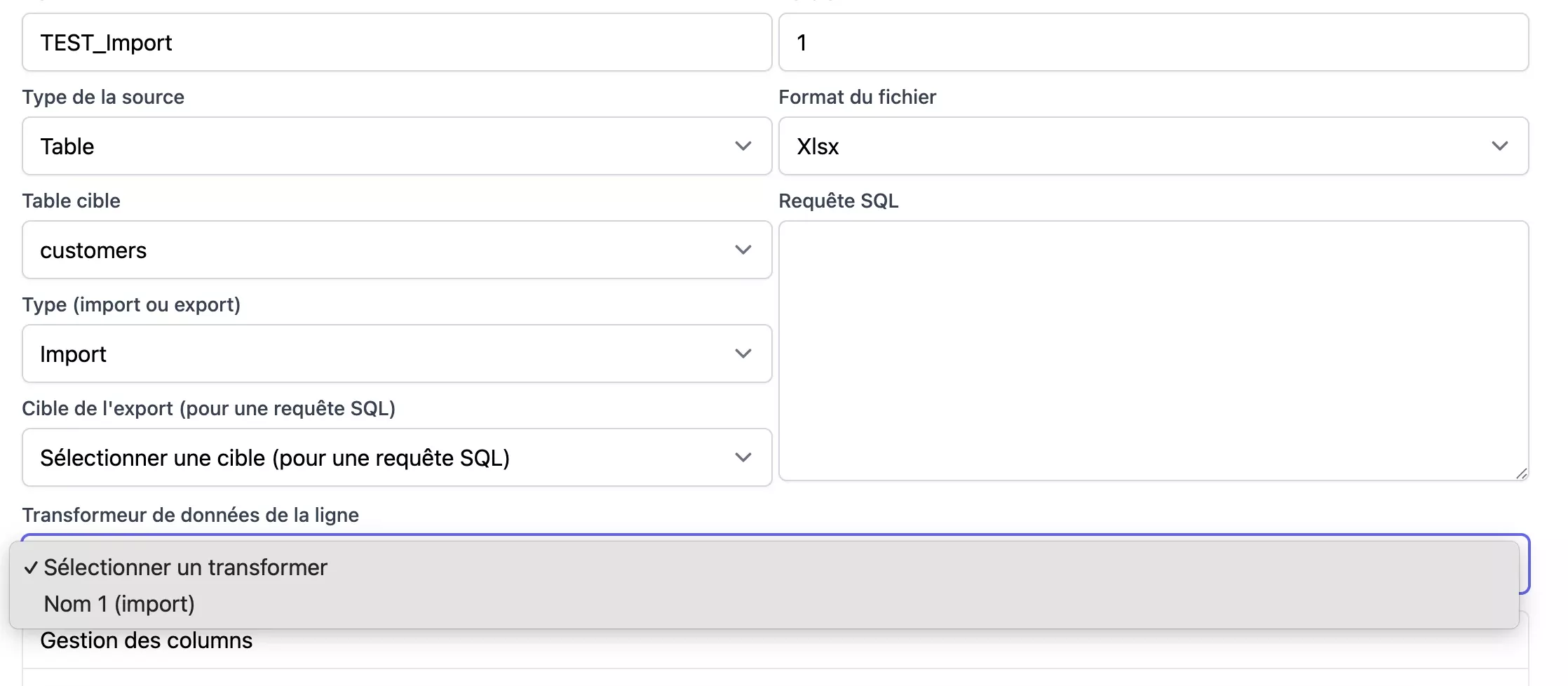Image resolution: width=1568 pixels, height=686 pixels.
Task: Click the checkmark beside Sélectionner un transformer
Action: click(30, 568)
